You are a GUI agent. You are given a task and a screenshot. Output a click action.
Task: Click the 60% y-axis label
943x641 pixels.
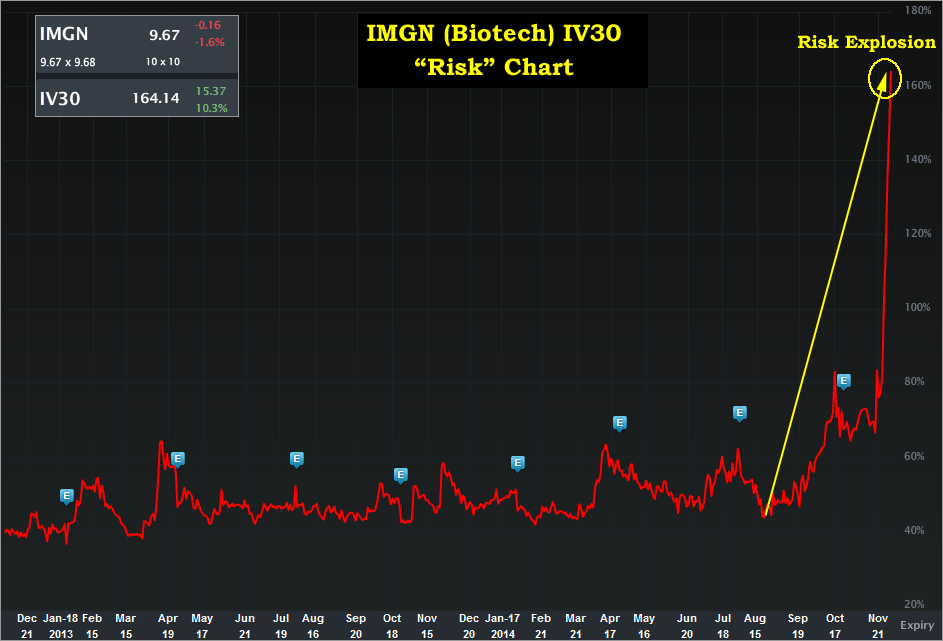pyautogui.click(x=915, y=456)
